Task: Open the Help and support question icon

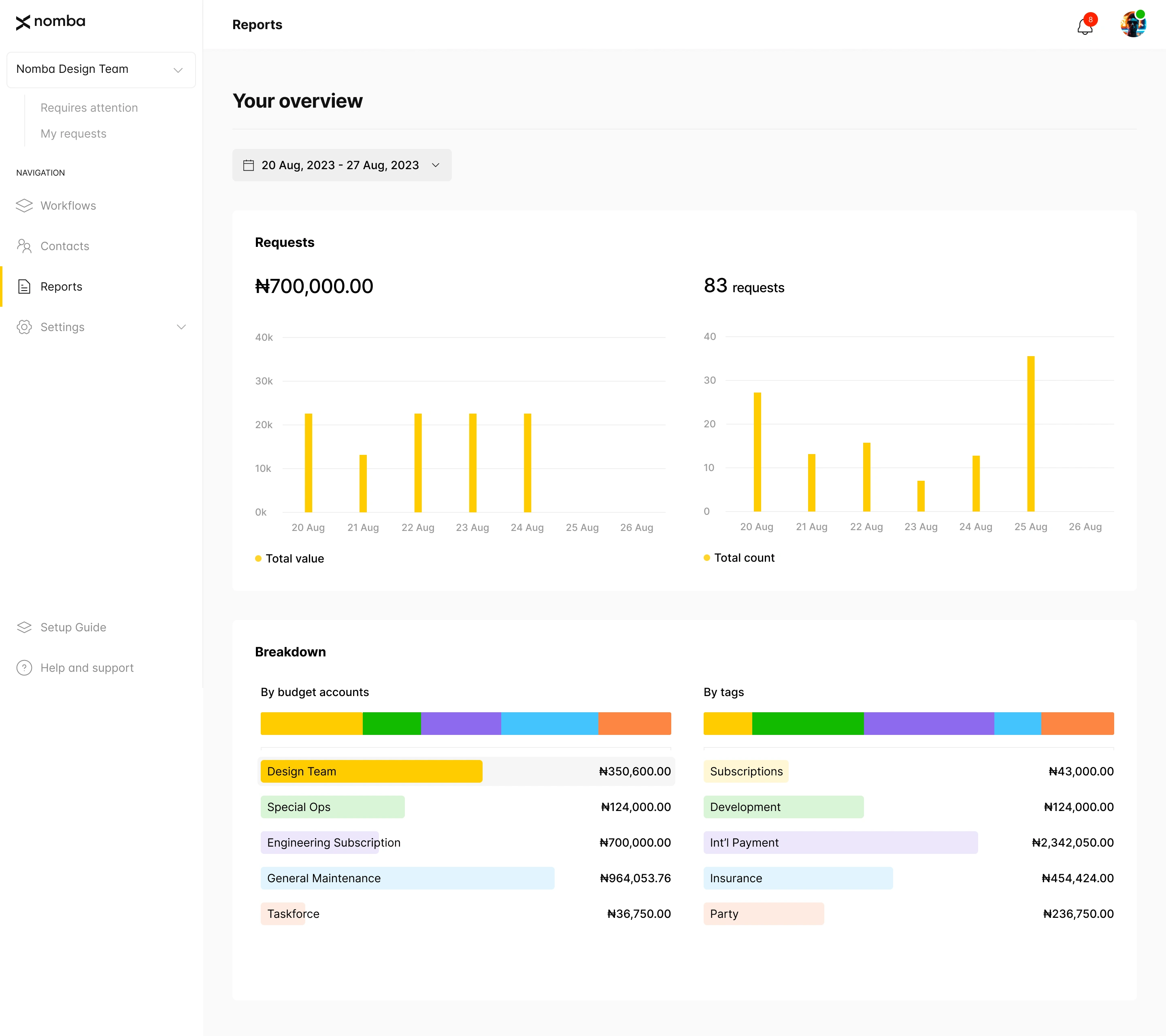Action: (x=23, y=668)
